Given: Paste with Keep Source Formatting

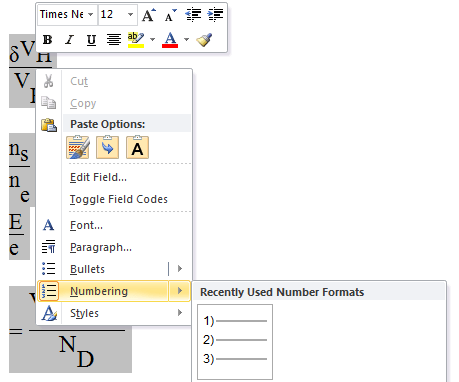Looking at the screenshot, I should point(78,147).
